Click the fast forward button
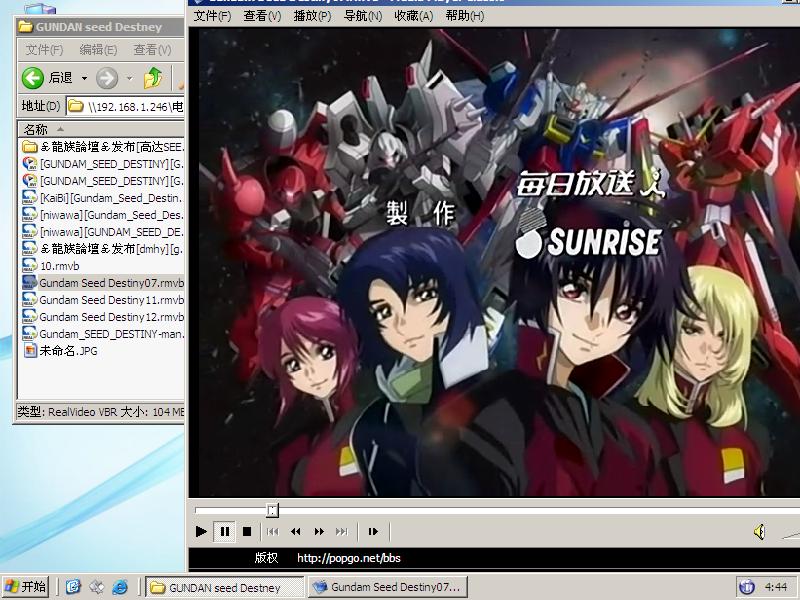This screenshot has height=600, width=800. [x=319, y=532]
